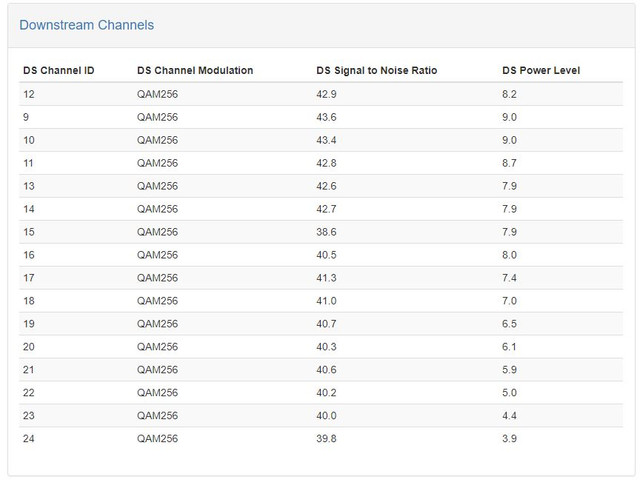Select the DS Signal to Noise Ratio header
640x485 pixels.
pyautogui.click(x=377, y=70)
